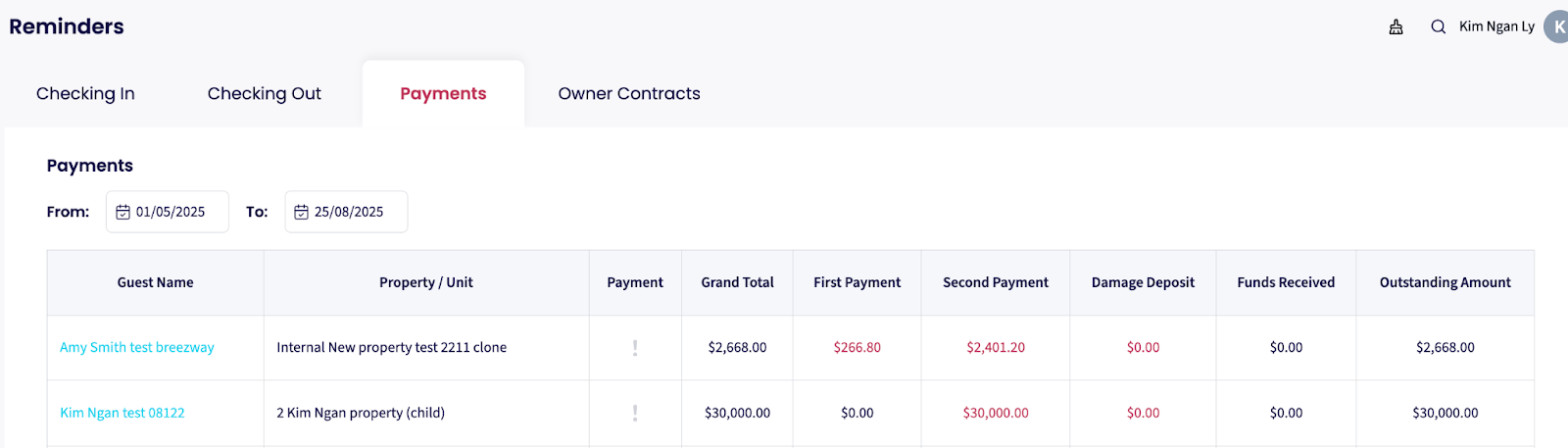Go to the Owner Contracts tab
This screenshot has height=448, width=1568.
[x=629, y=94]
